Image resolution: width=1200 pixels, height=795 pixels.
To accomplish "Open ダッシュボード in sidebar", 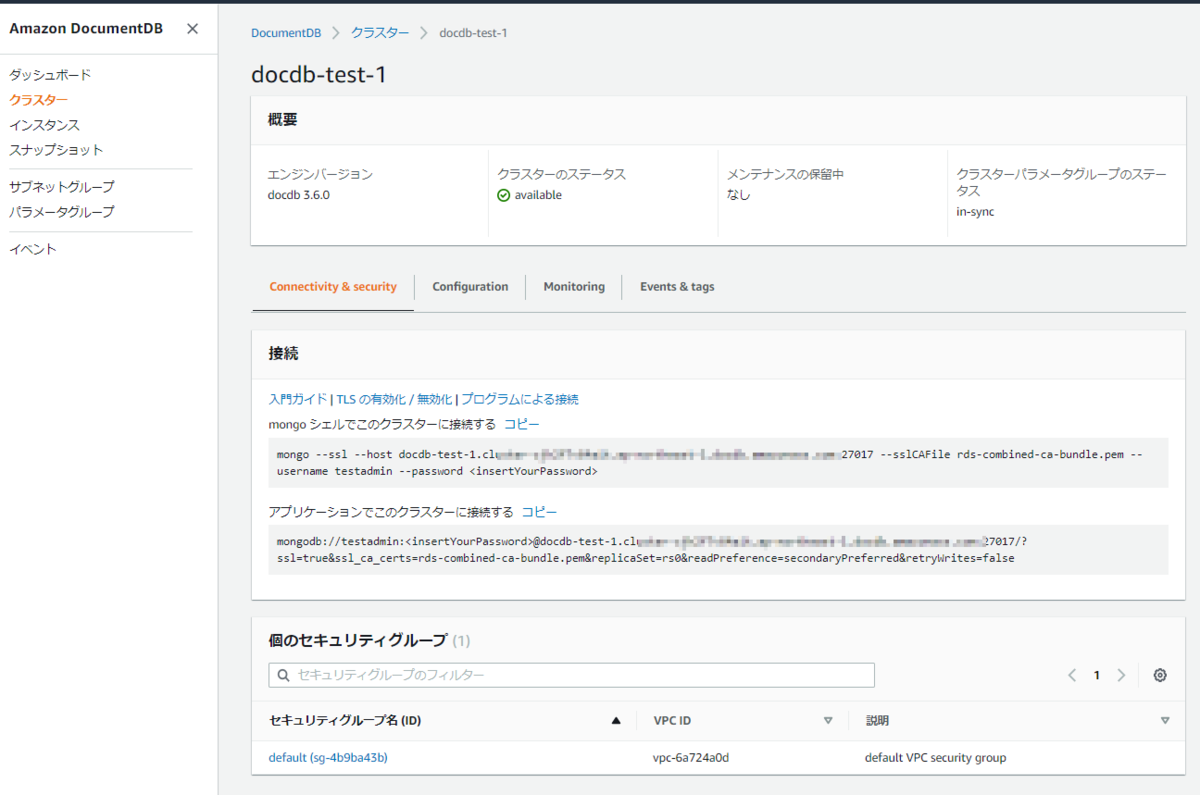I will (50, 75).
